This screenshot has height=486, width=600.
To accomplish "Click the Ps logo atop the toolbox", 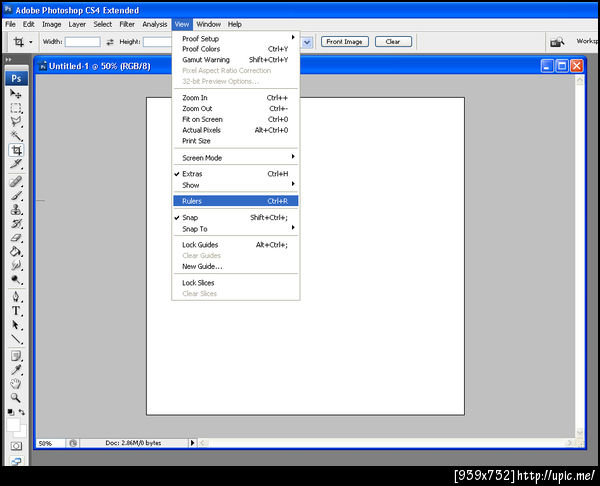I will coord(16,78).
